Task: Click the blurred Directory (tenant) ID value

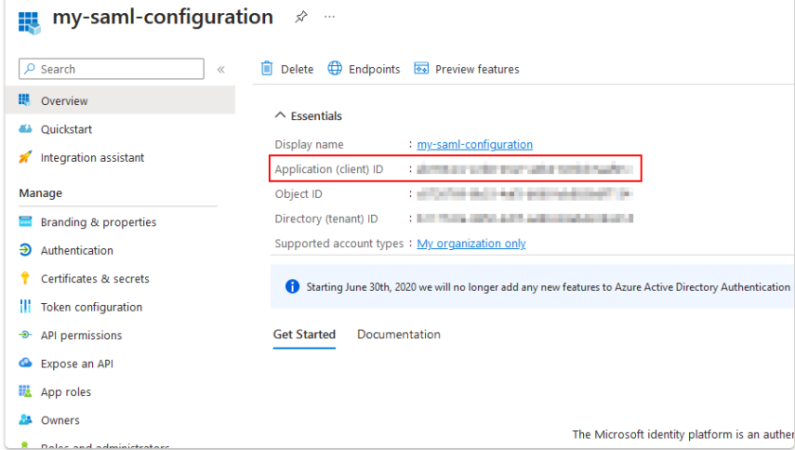Action: tap(525, 219)
